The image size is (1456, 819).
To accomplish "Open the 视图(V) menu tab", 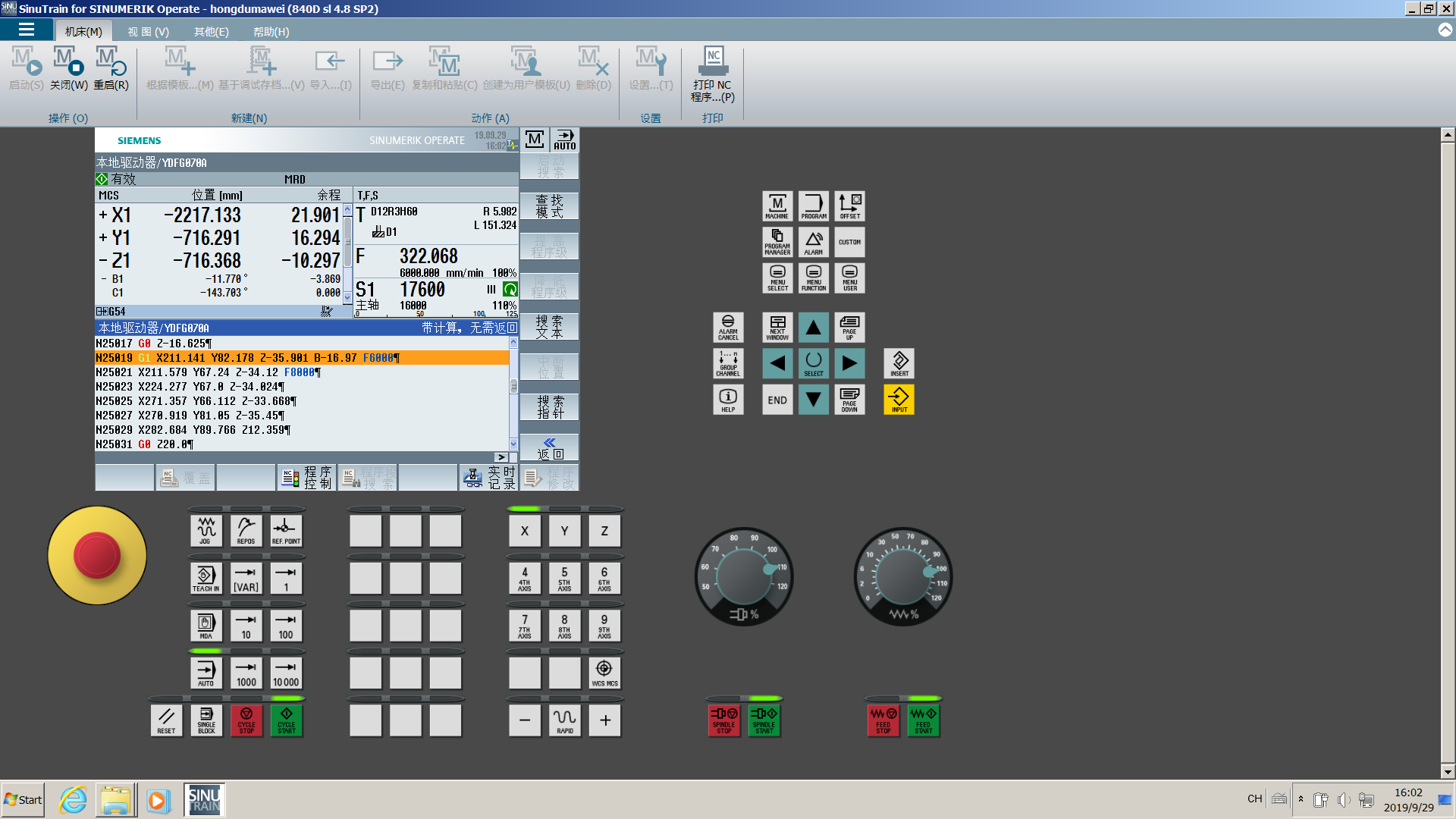I will click(x=148, y=32).
